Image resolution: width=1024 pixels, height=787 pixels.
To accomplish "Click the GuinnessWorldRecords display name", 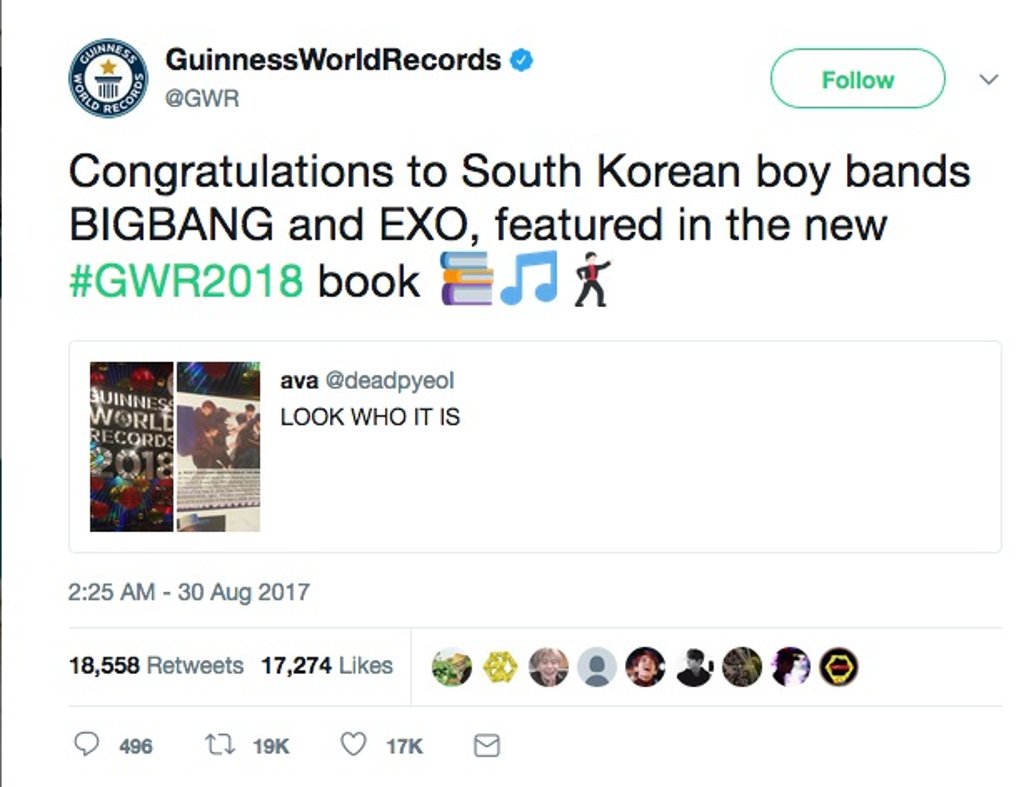I will pos(333,60).
